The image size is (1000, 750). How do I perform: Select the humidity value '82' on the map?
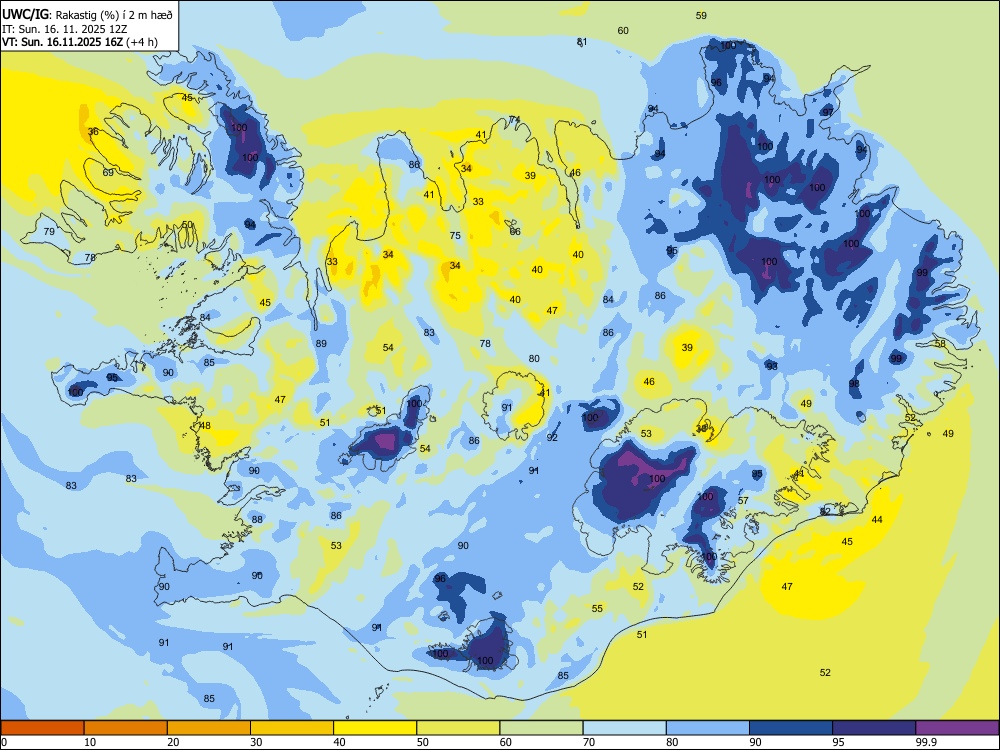[825, 511]
